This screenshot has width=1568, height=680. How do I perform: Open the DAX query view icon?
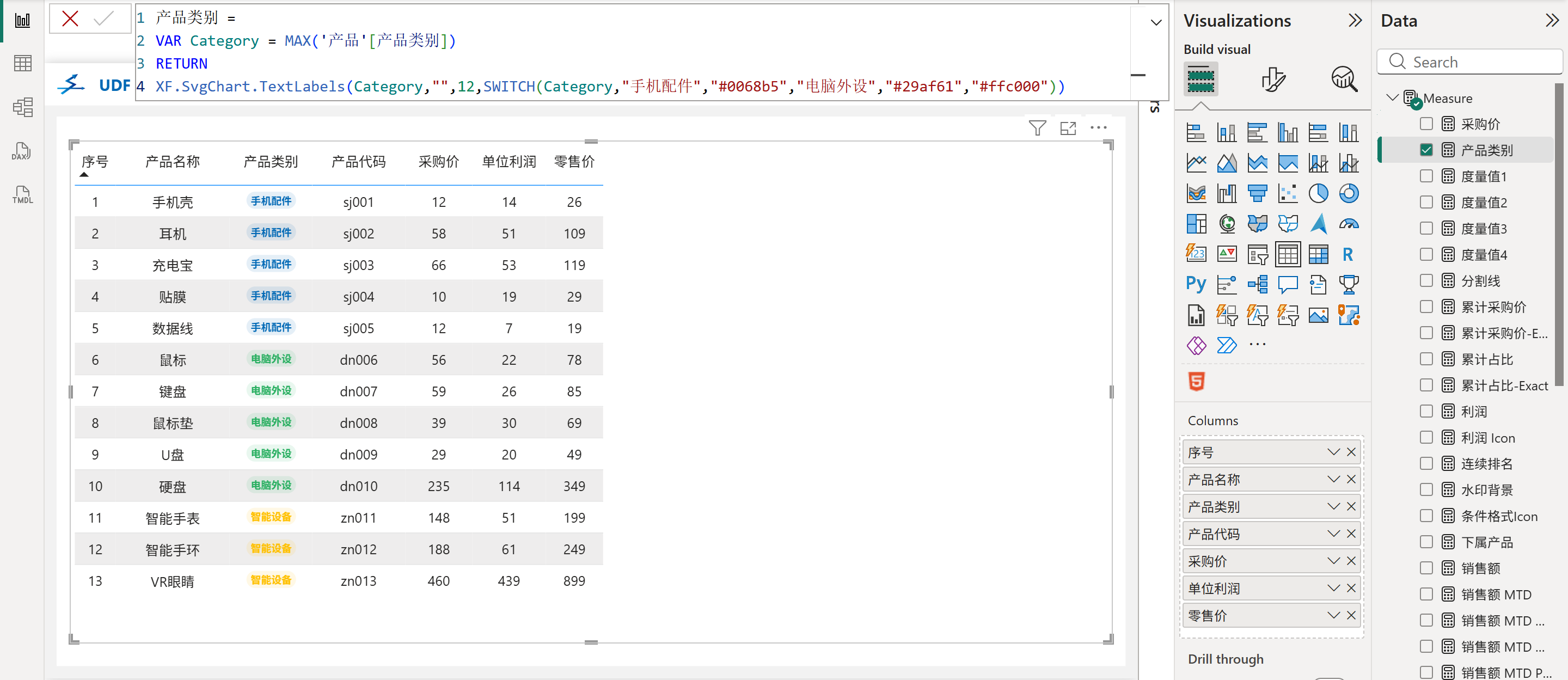click(x=22, y=151)
